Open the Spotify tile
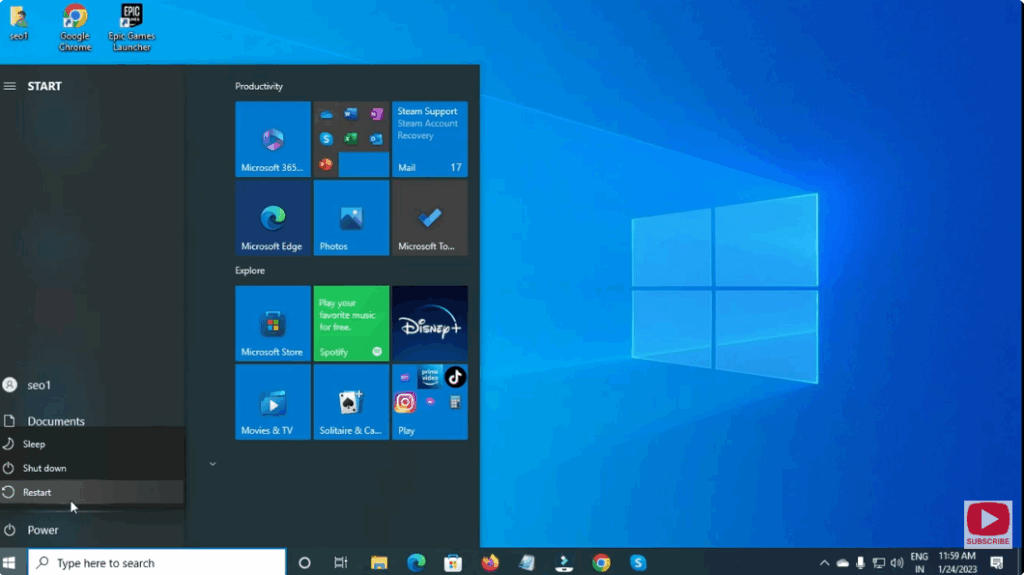 point(351,323)
